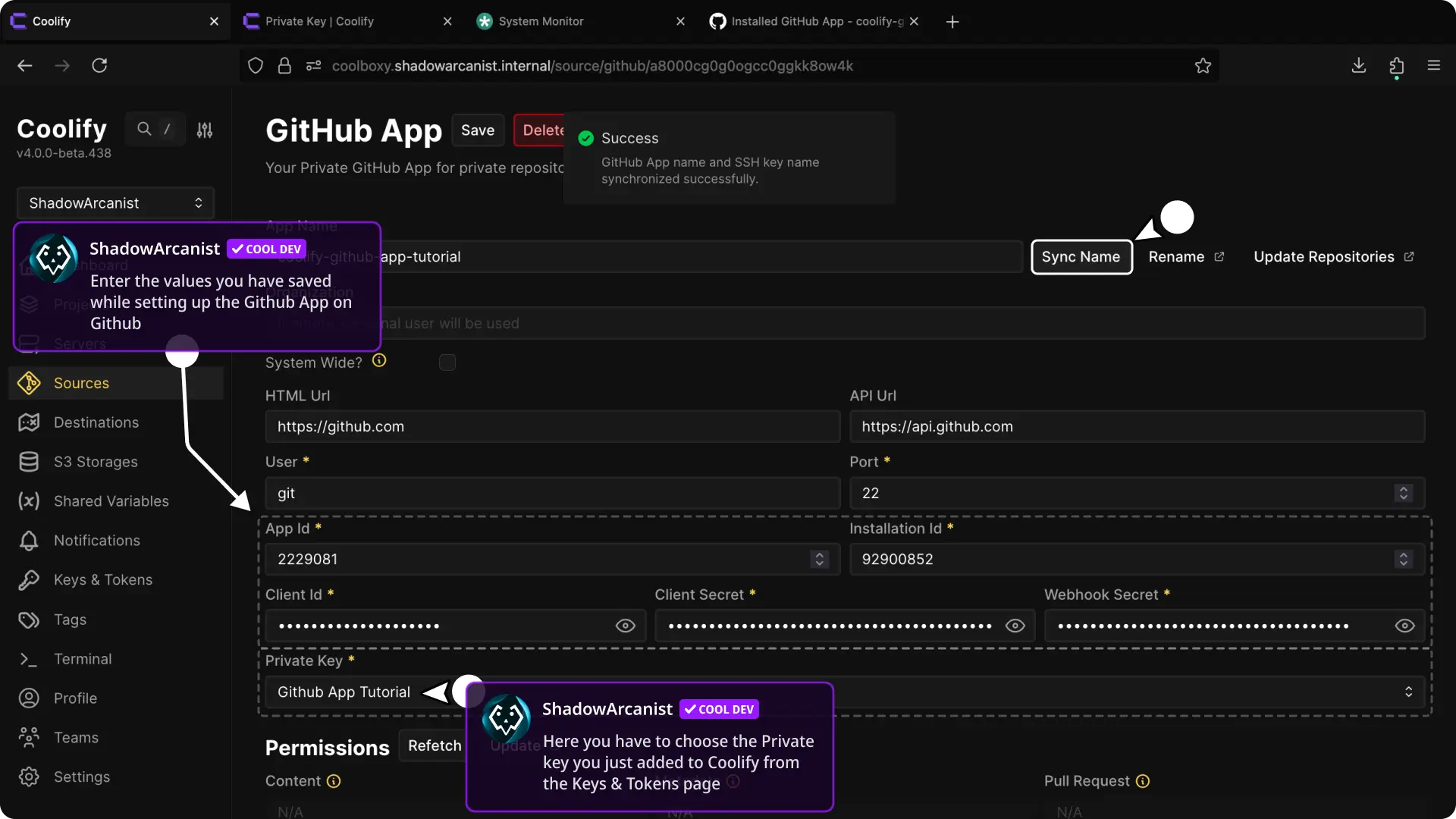
Task: Reveal the Client Id value
Action: click(625, 626)
